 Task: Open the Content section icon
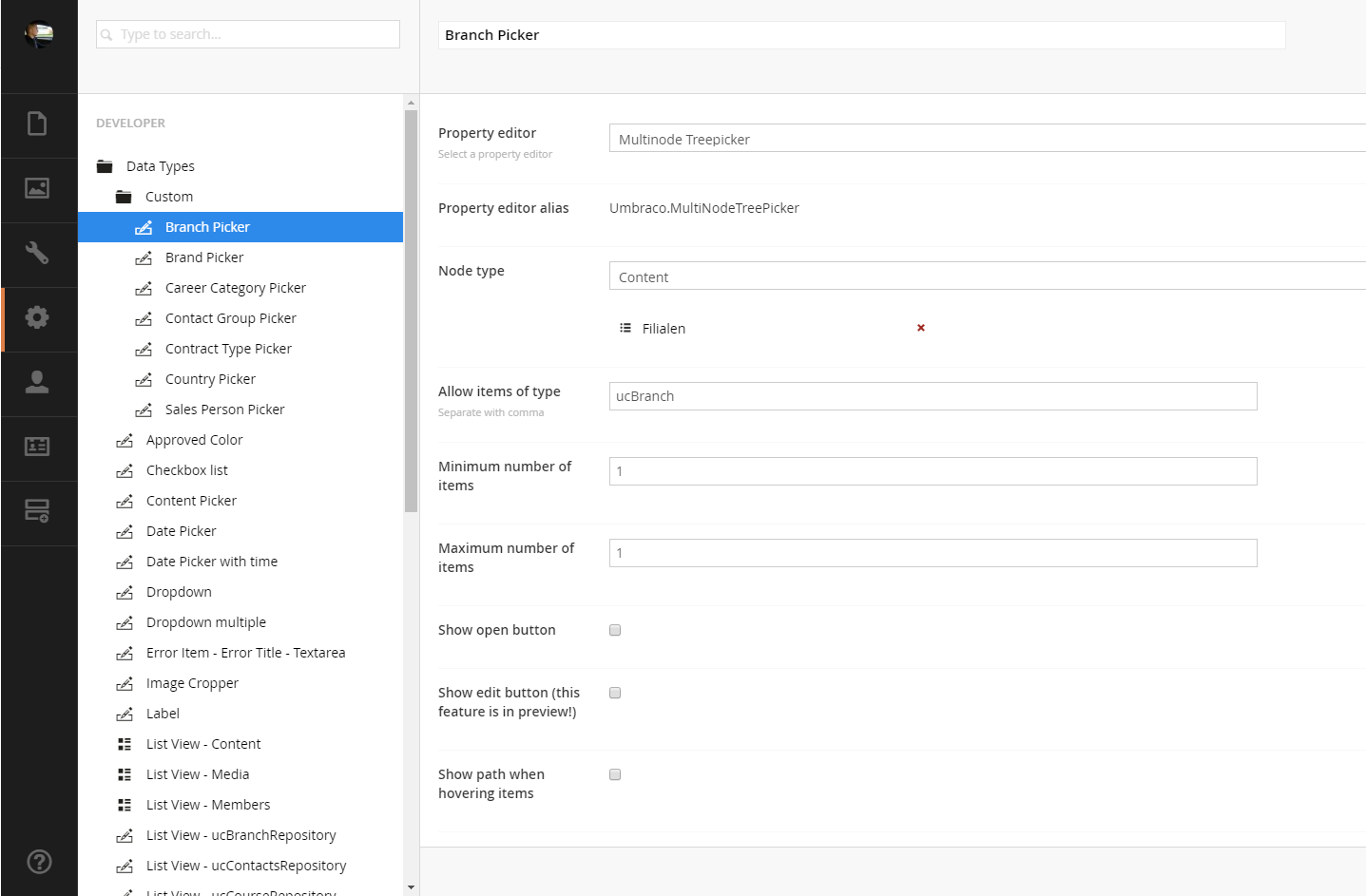coord(37,124)
